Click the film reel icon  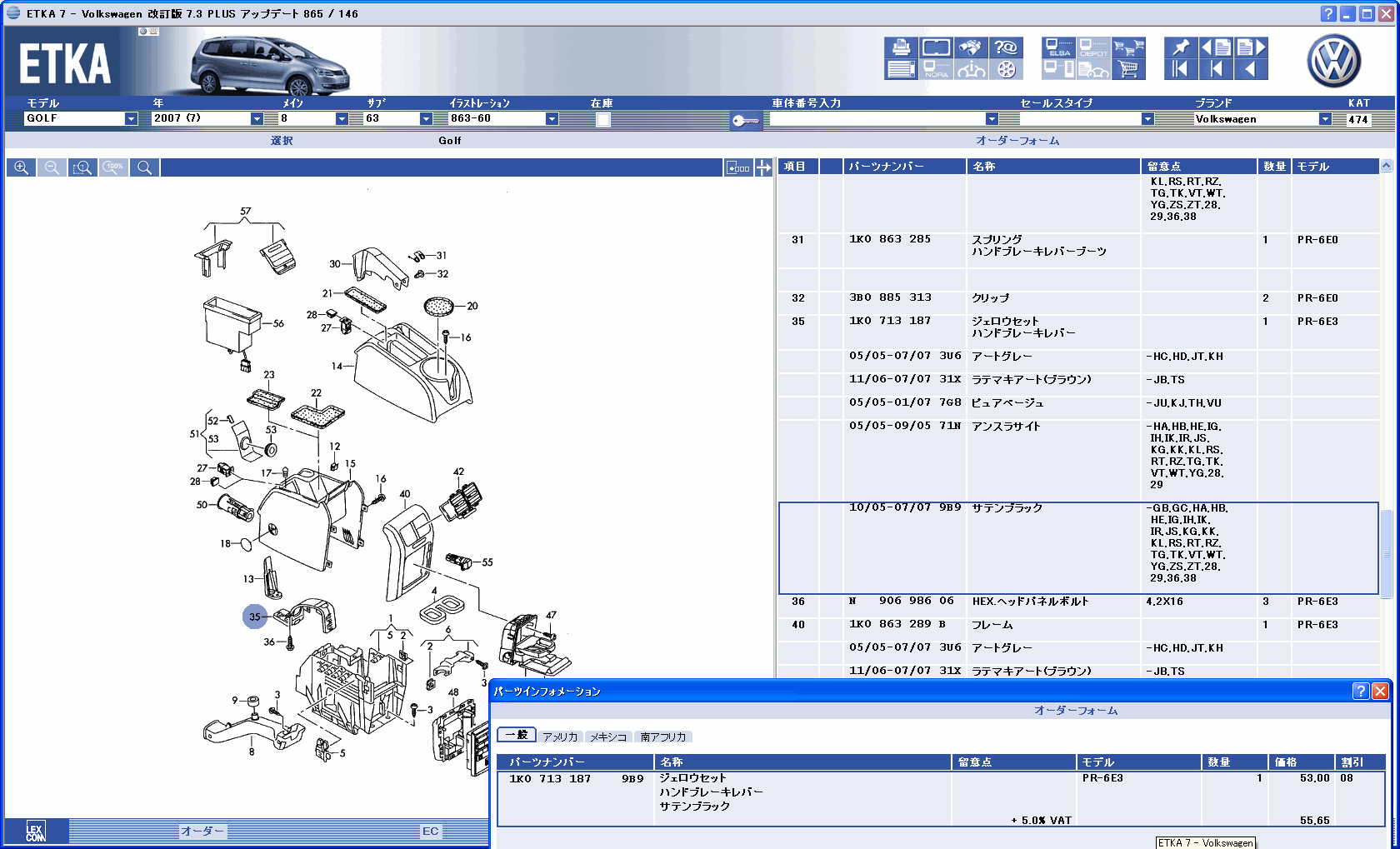(x=1006, y=69)
